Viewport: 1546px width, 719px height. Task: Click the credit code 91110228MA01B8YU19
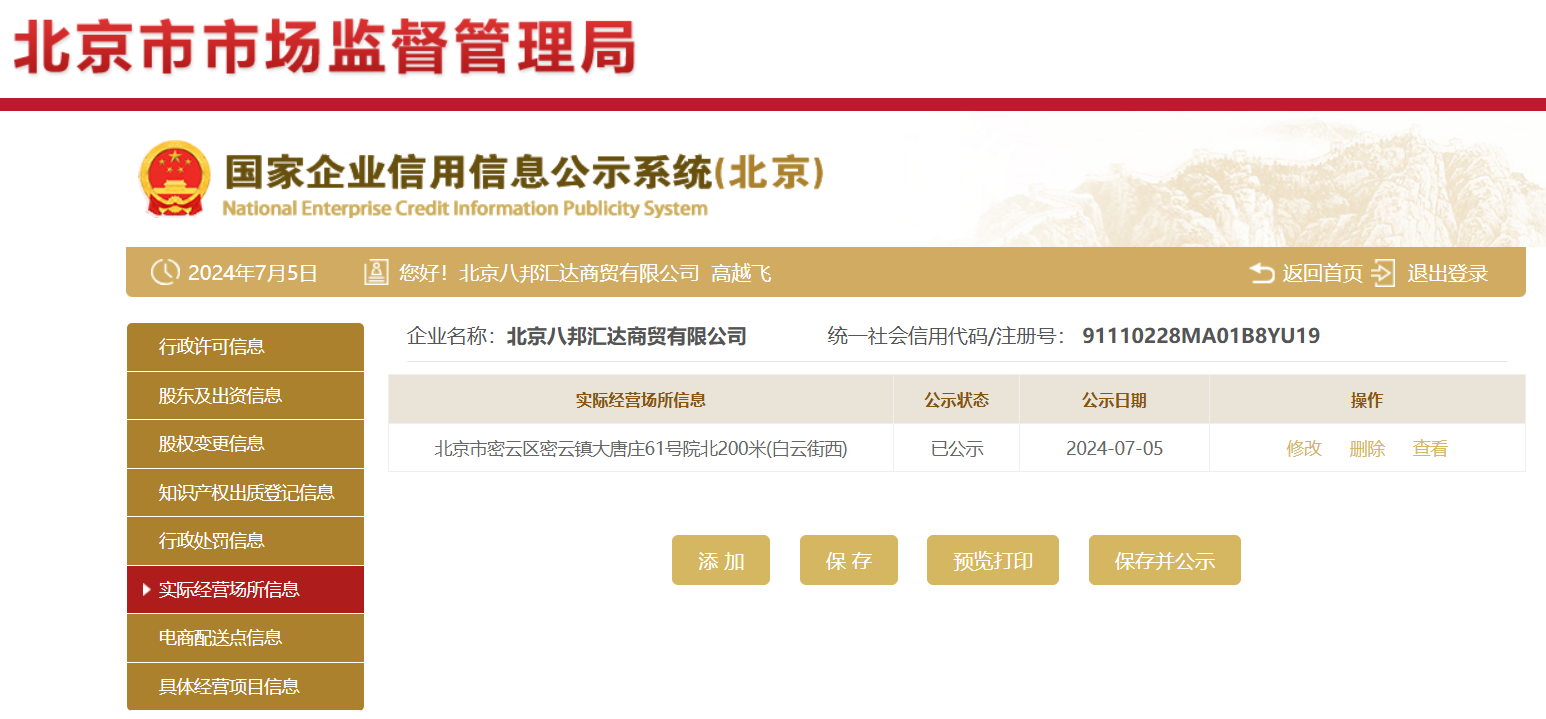(1201, 336)
